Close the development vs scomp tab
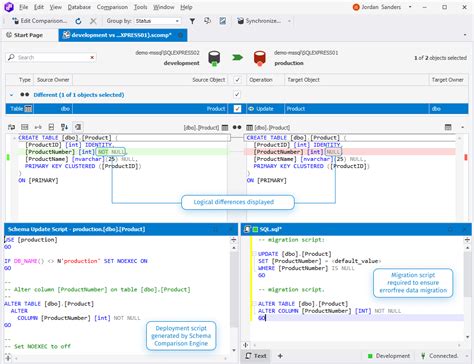Viewport: 474px width, 364px height. (x=180, y=35)
